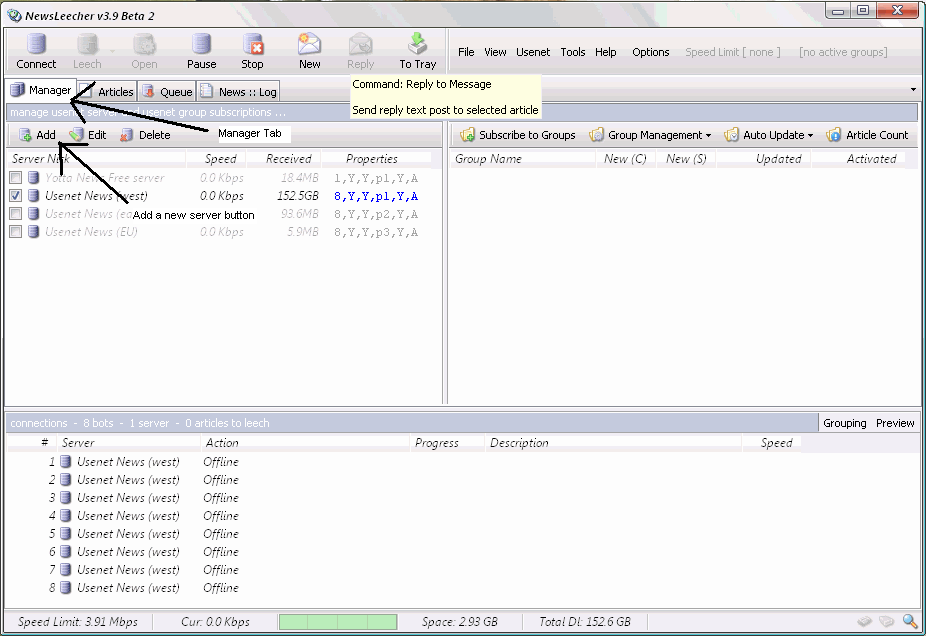This screenshot has height=636, width=926.
Task: Open the Help menu
Action: [x=605, y=52]
